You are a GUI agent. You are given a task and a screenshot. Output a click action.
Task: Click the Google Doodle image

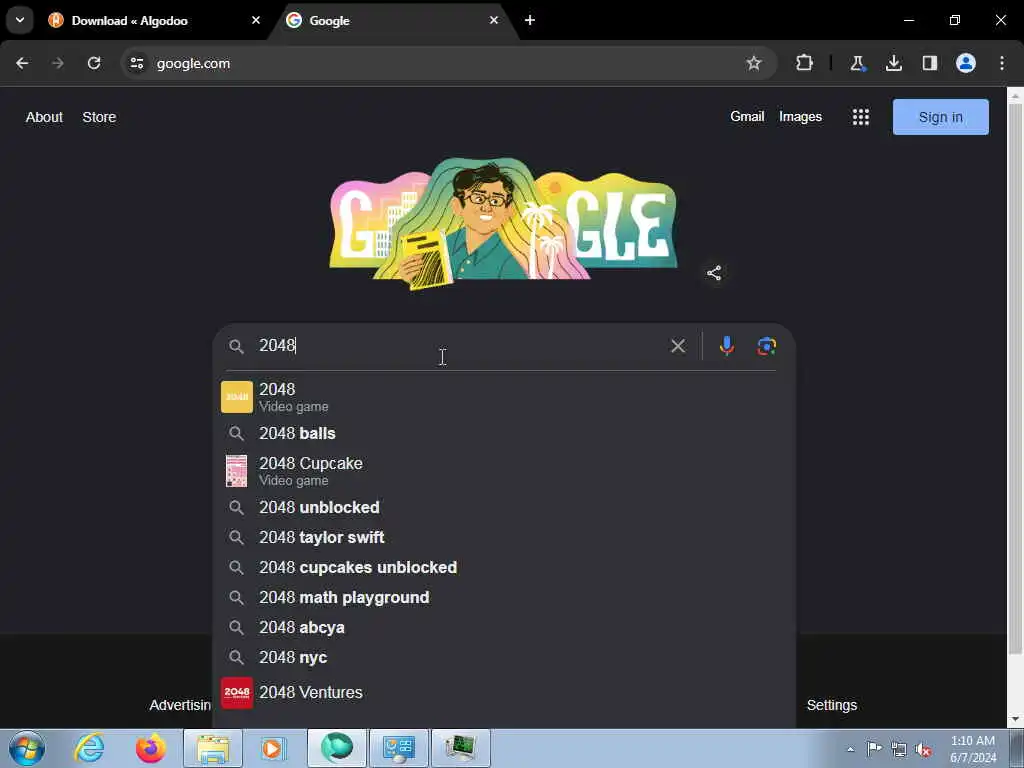pyautogui.click(x=504, y=223)
